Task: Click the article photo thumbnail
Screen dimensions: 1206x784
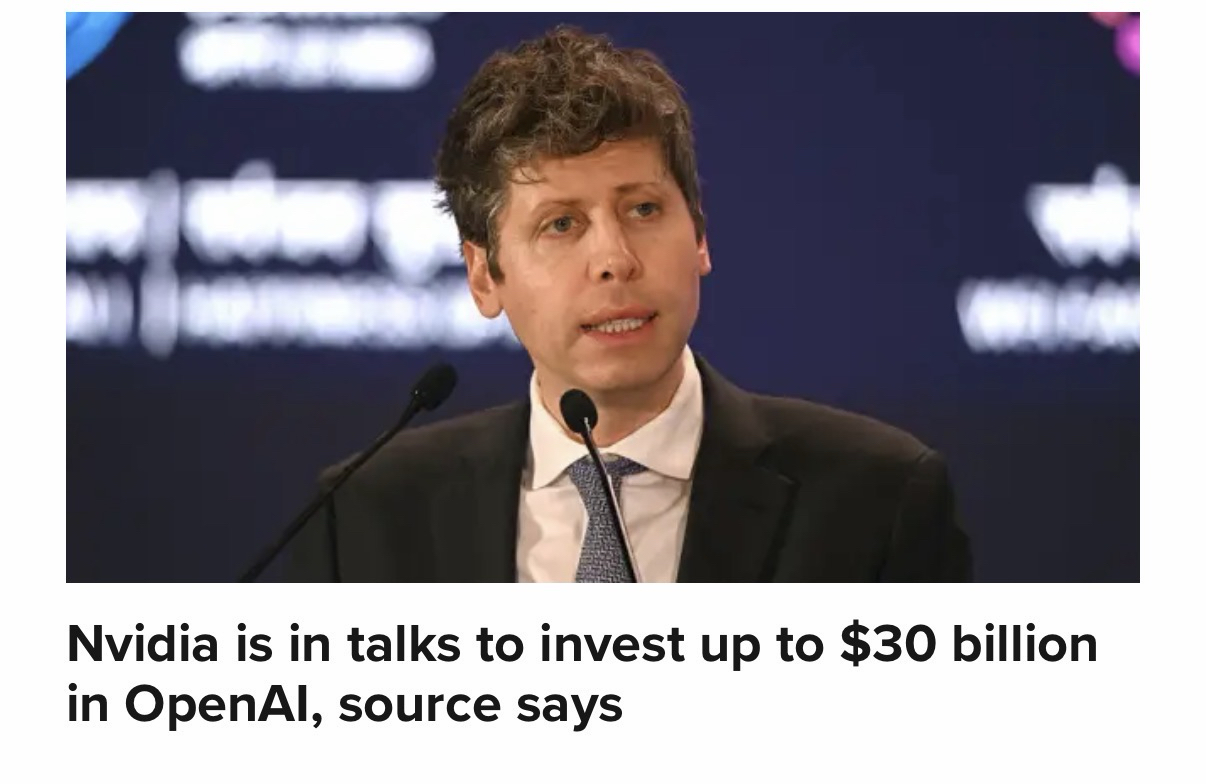Action: pyautogui.click(x=603, y=297)
